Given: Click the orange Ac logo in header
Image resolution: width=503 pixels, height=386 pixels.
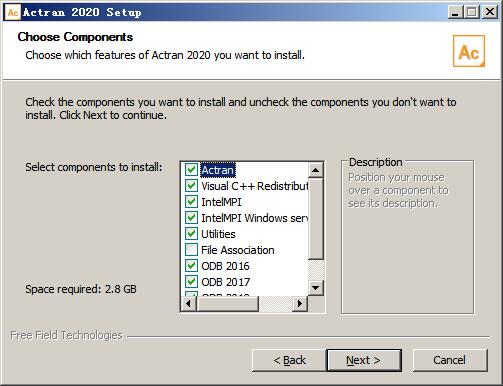Looking at the screenshot, I should (x=469, y=51).
